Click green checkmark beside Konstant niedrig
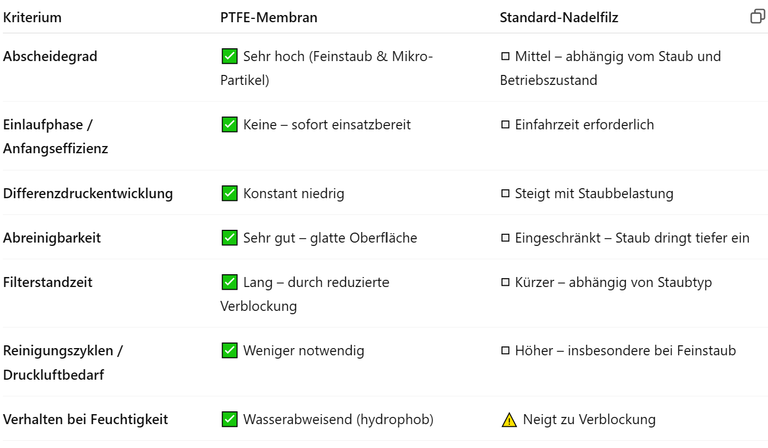The image size is (768, 448). coord(229,193)
